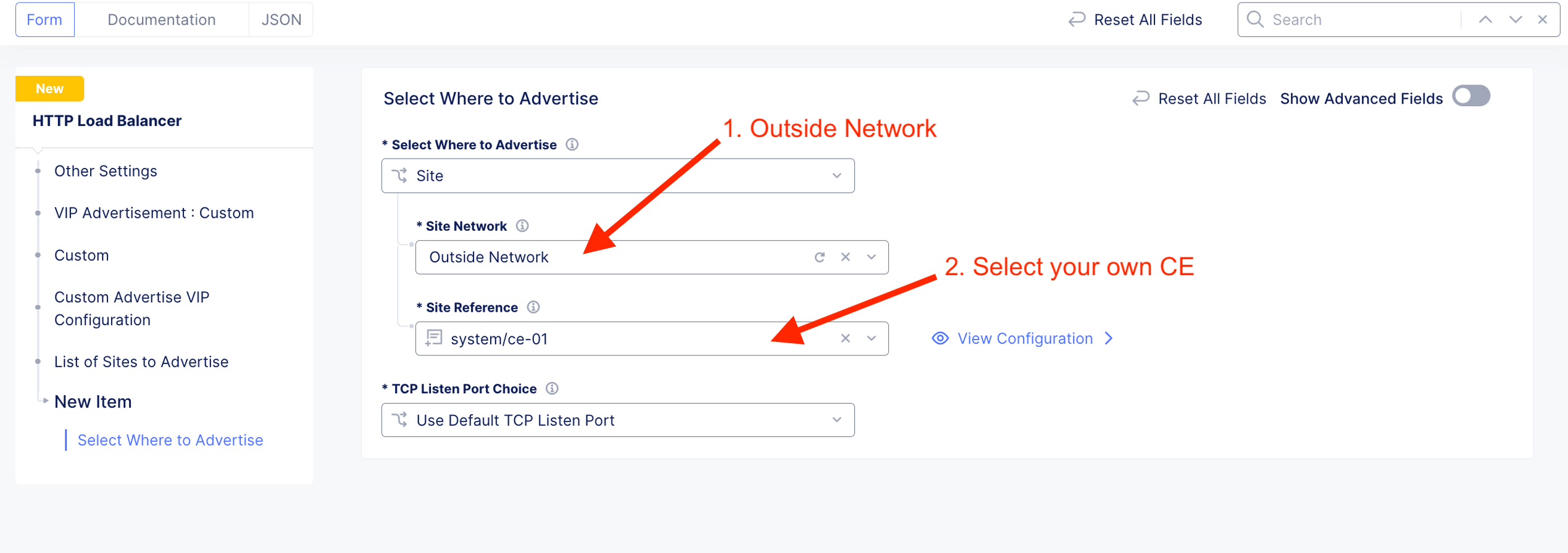1568x553 pixels.
Task: Open the TCP Listen Port Choice dropdown
Action: 618,420
